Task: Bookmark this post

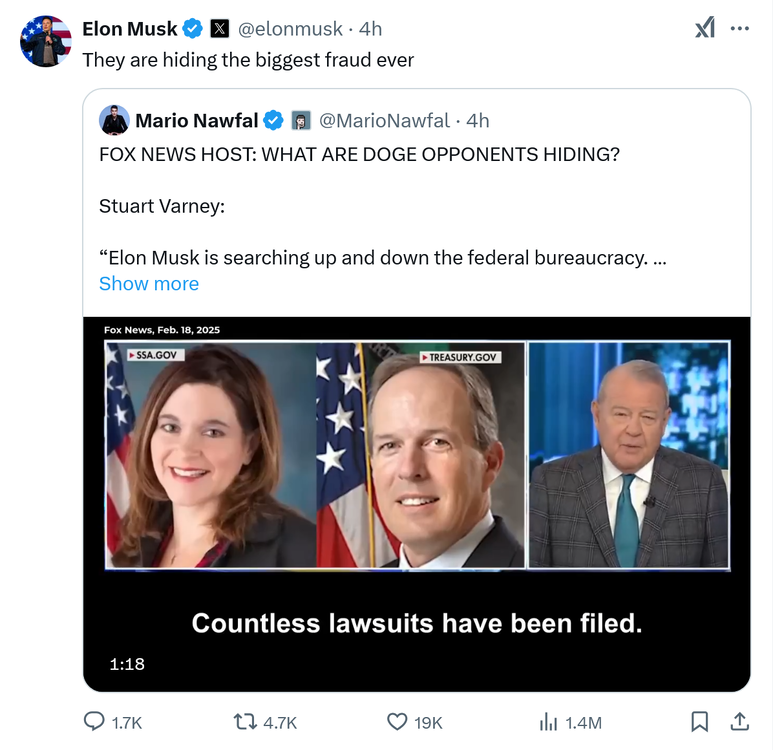Action: point(700,721)
